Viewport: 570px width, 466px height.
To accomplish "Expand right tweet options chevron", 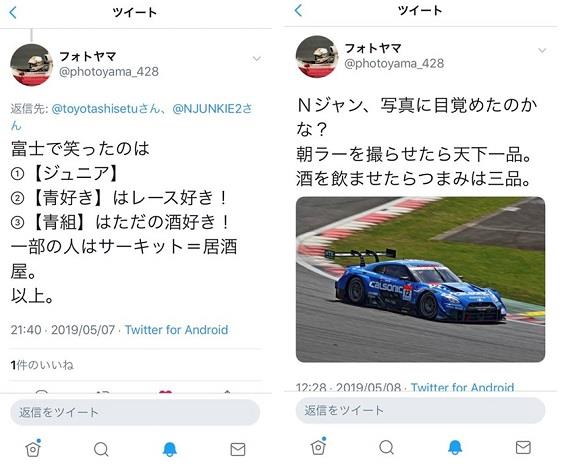I will (x=542, y=50).
